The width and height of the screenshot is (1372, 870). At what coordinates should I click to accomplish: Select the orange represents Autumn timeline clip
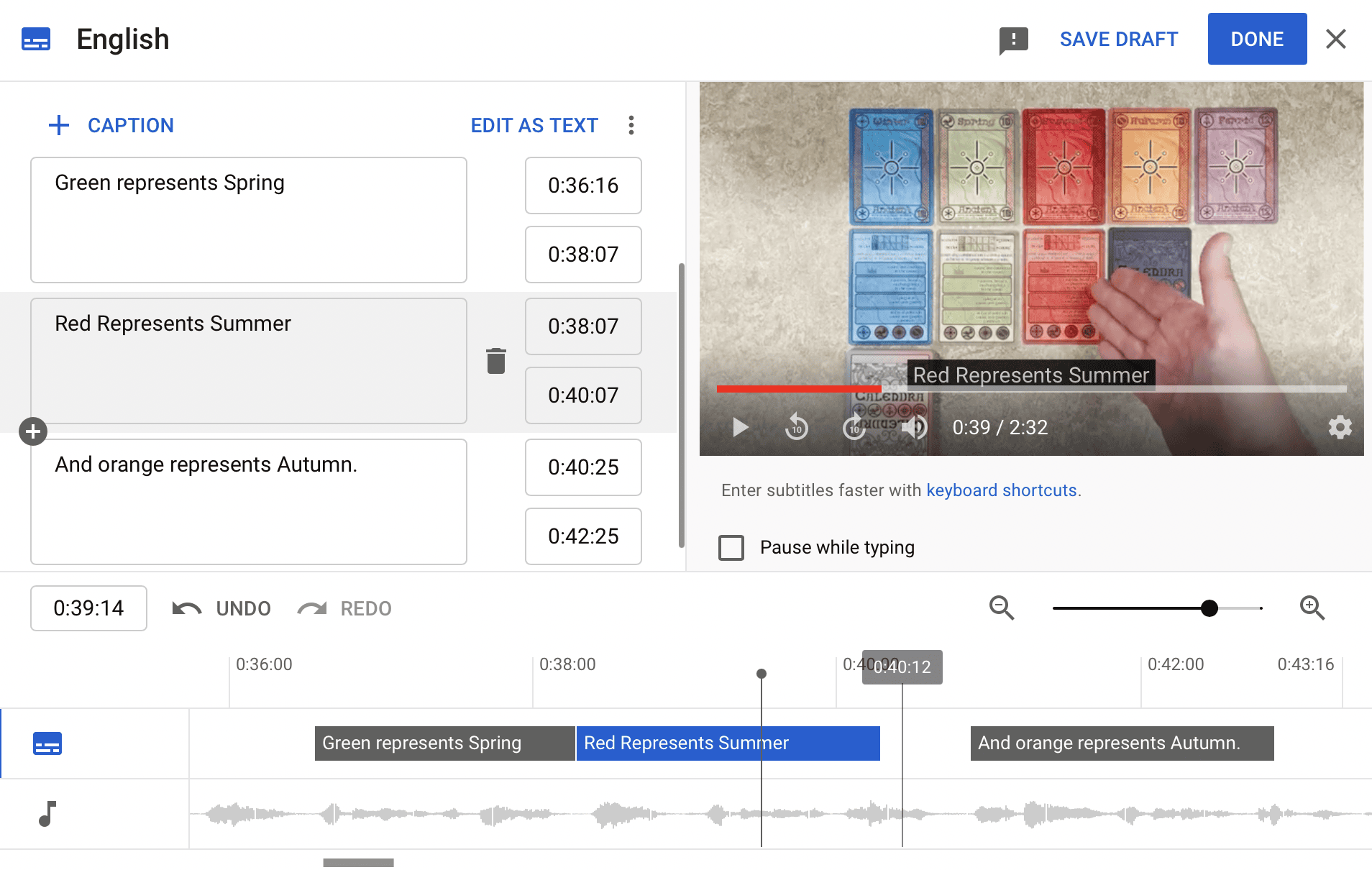click(x=1122, y=743)
